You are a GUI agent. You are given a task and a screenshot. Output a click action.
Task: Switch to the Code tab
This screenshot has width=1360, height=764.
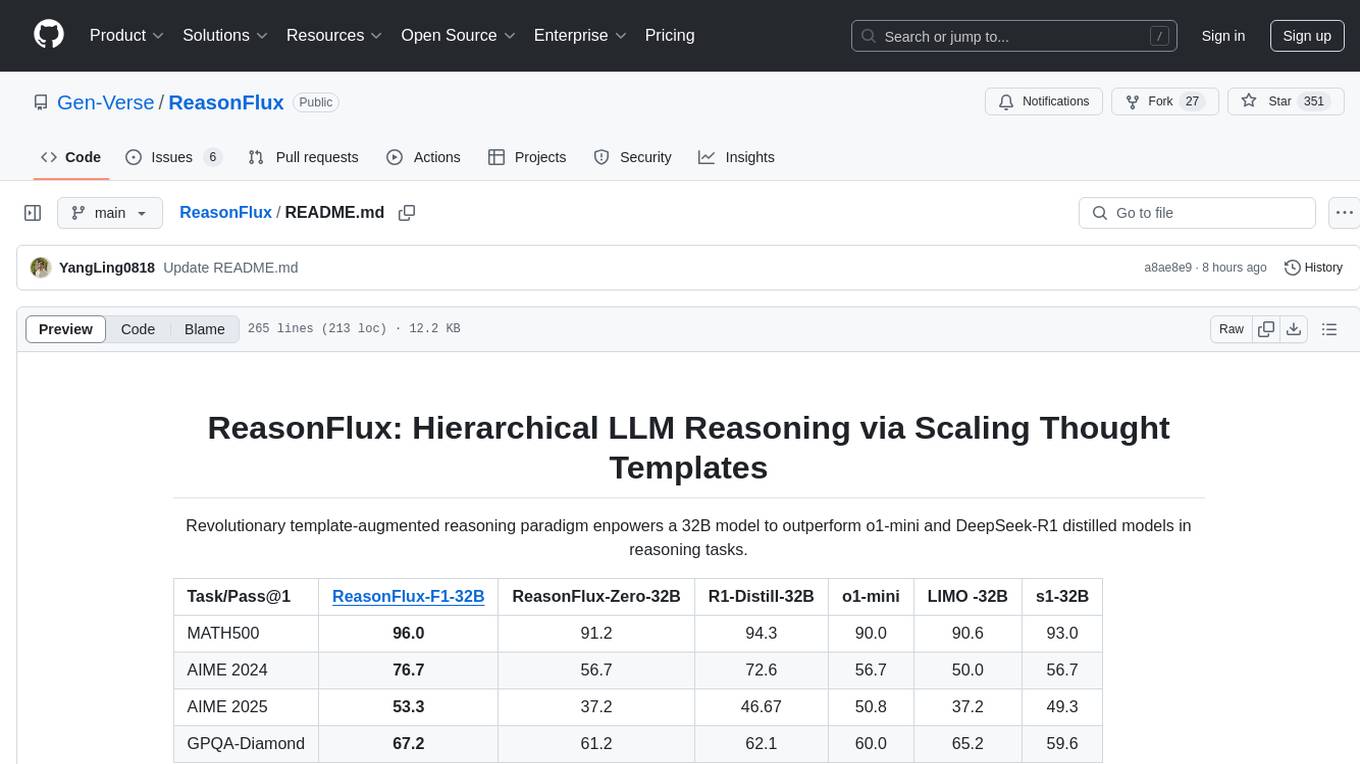point(71,157)
